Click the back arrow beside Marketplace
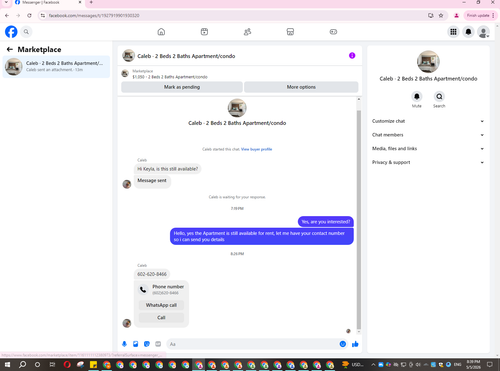This screenshot has width=500, height=371. (x=10, y=49)
